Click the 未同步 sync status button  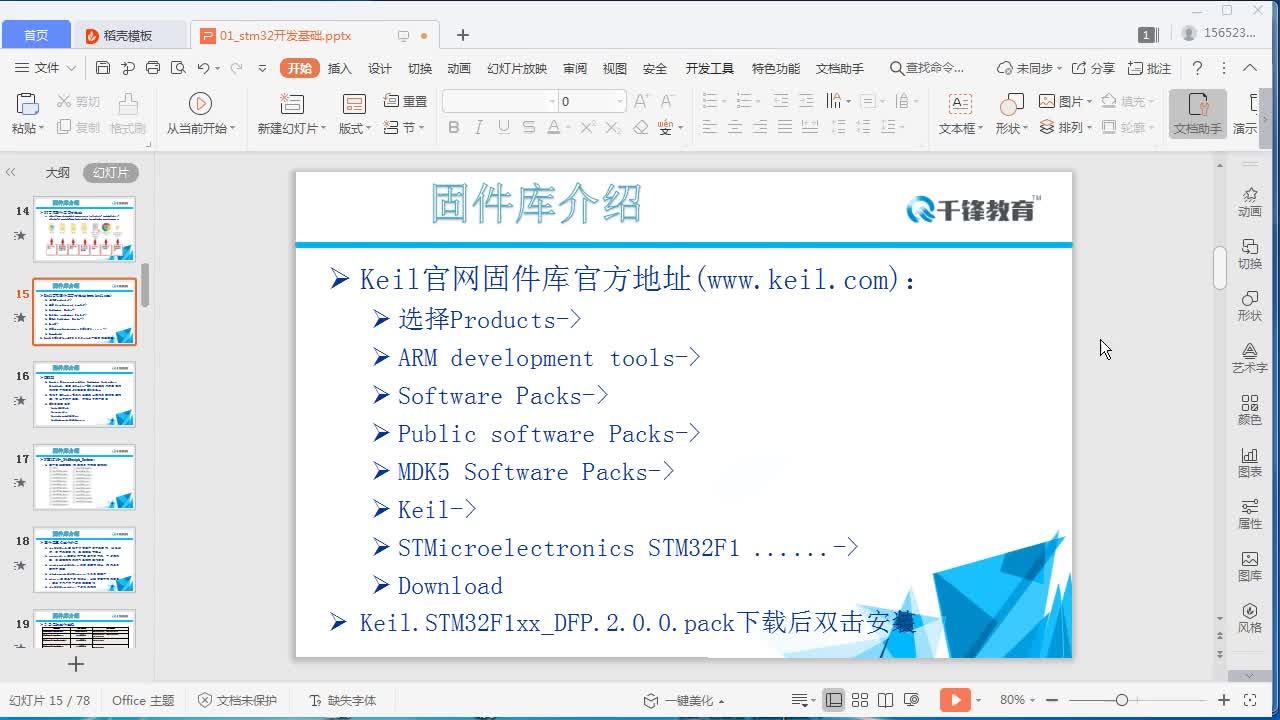(1029, 68)
